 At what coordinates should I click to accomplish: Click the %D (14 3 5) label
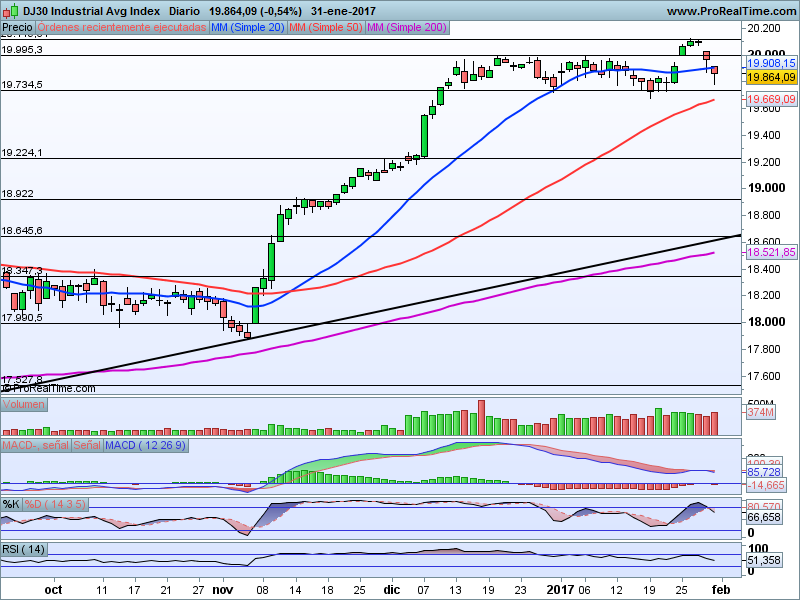click(x=55, y=504)
